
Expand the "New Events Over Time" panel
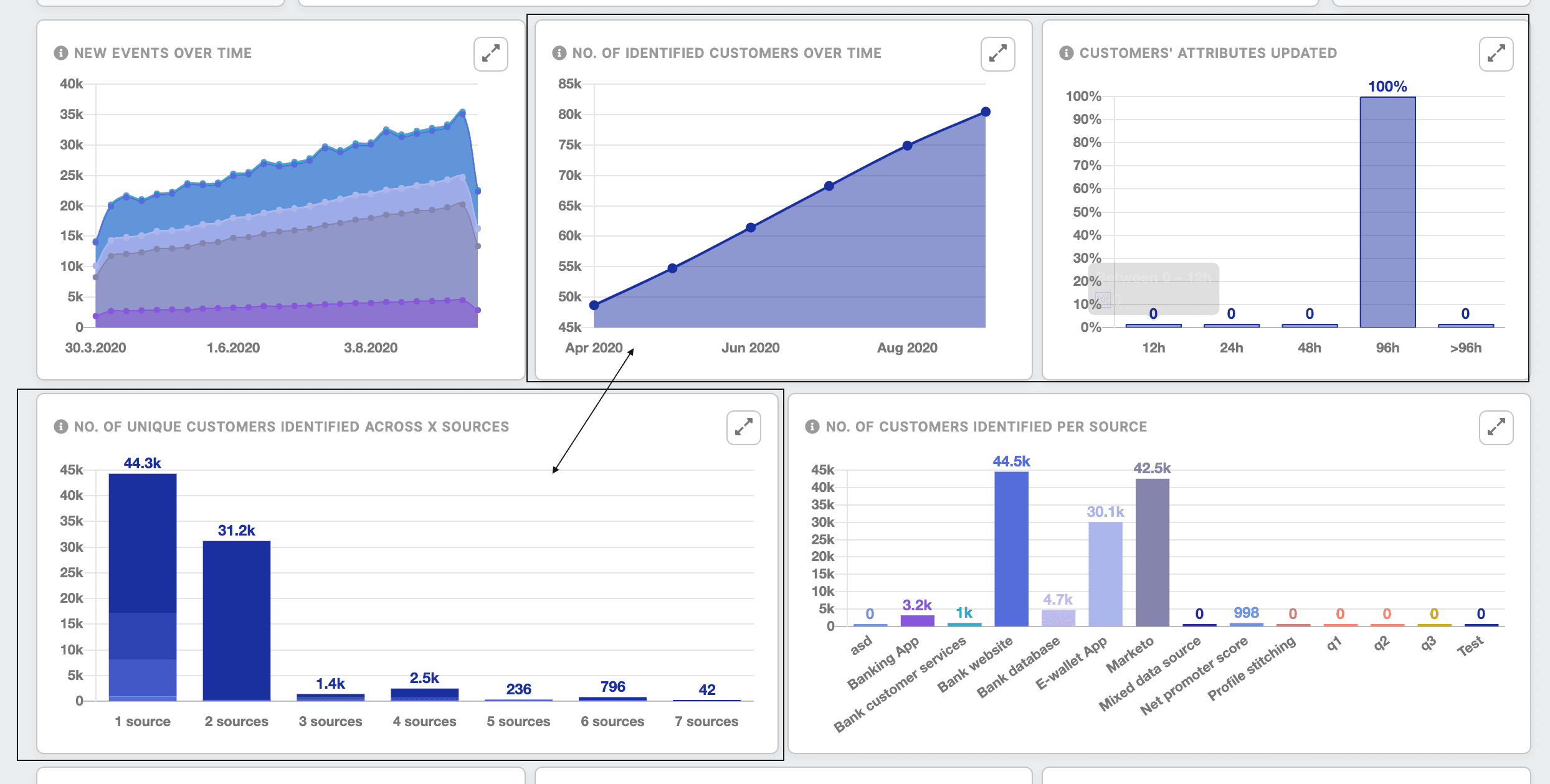(490, 54)
